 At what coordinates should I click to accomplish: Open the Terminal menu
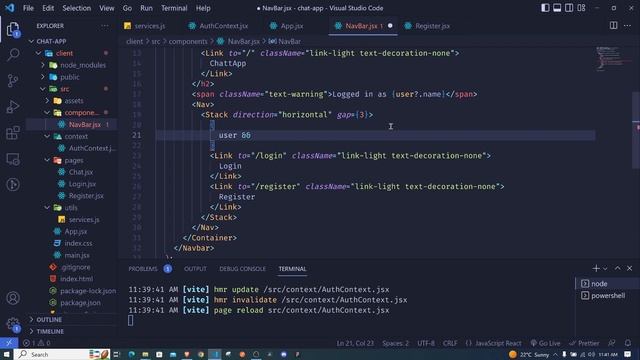174,8
